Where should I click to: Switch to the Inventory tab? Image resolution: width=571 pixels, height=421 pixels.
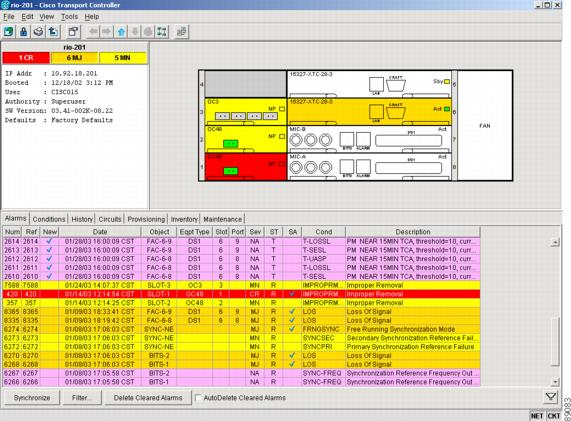184,219
